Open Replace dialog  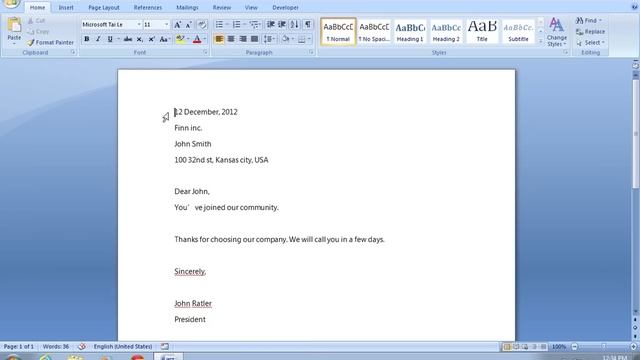[590, 31]
